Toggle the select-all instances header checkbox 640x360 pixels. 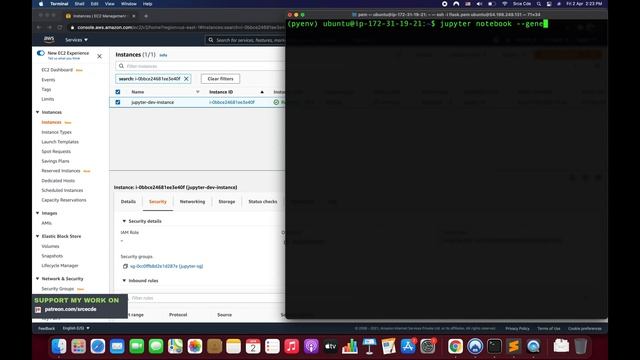click(x=118, y=92)
